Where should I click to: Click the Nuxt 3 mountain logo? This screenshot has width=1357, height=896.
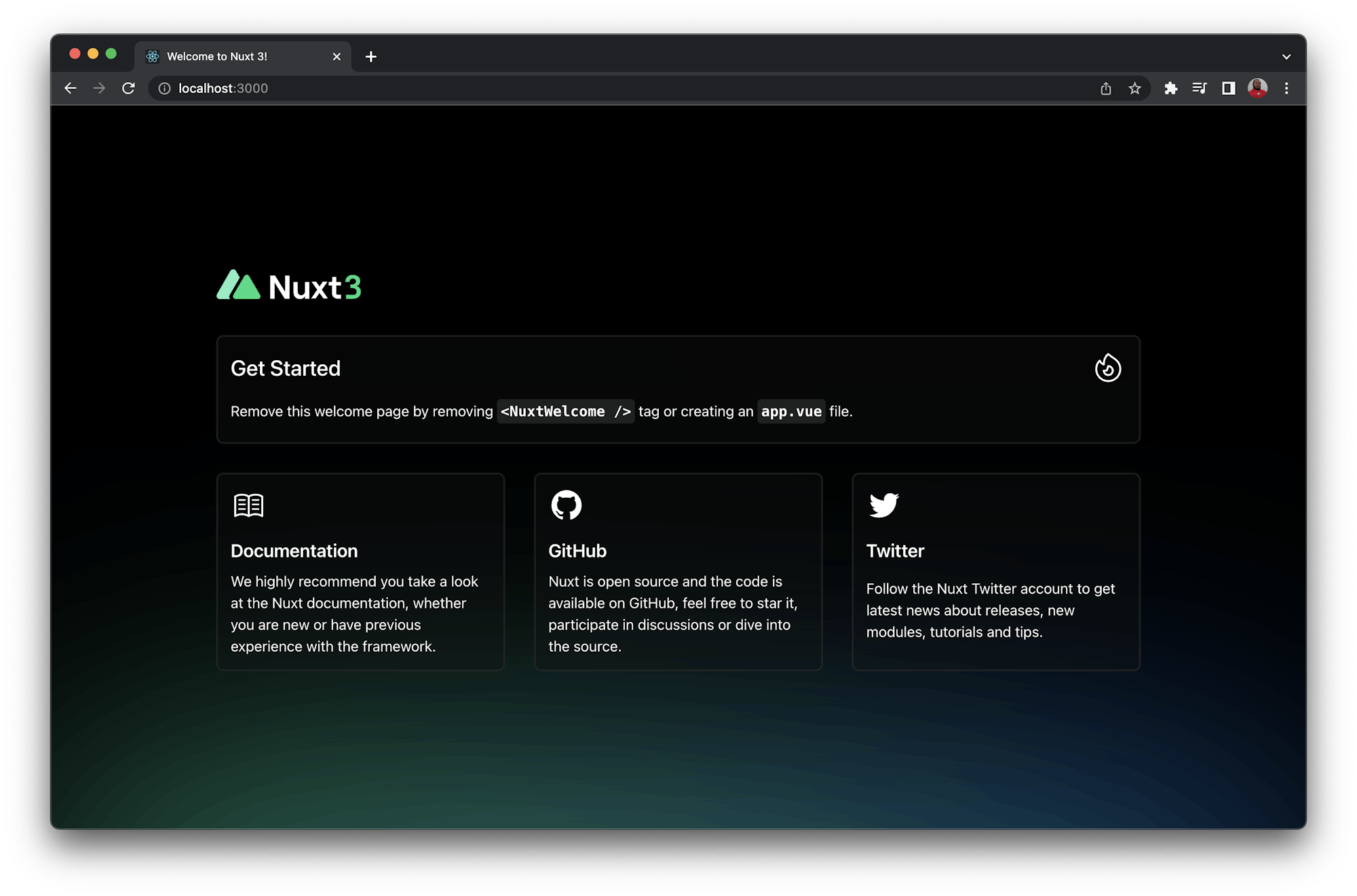pyautogui.click(x=238, y=286)
